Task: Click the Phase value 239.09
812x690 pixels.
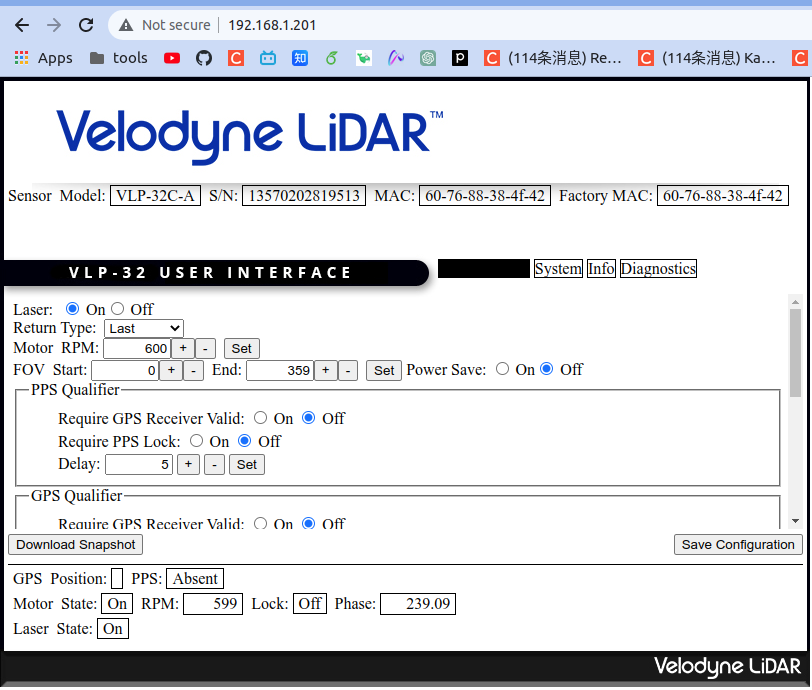Action: 418,604
